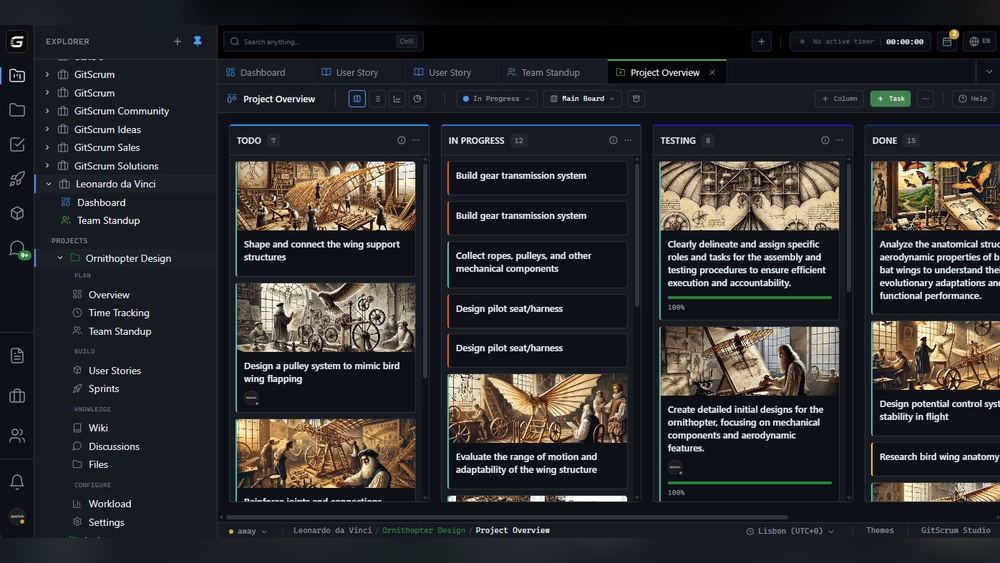Click the rocket sprints icon in activity bar
This screenshot has height=563, width=1000.
17,179
